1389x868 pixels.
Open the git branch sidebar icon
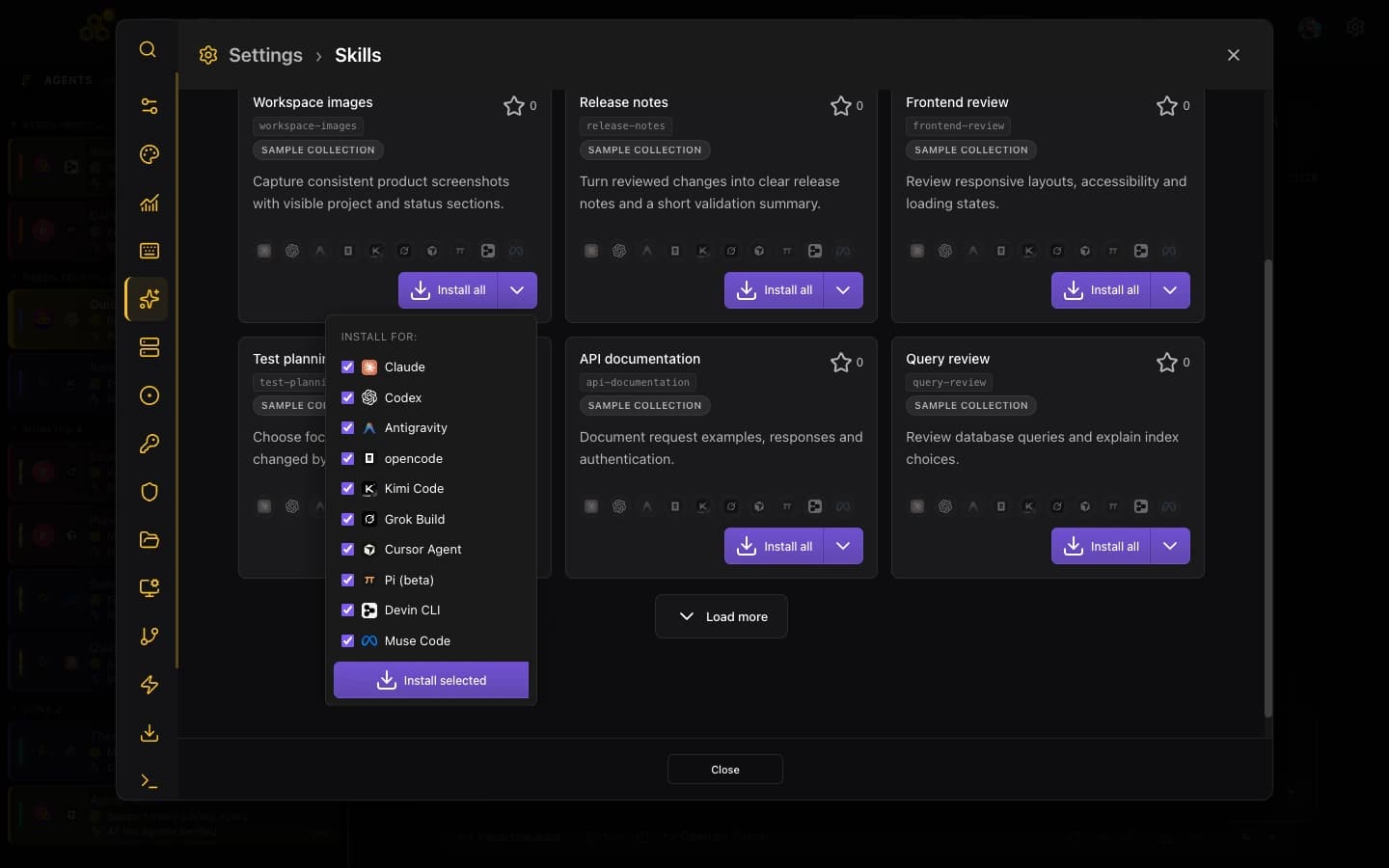(150, 637)
